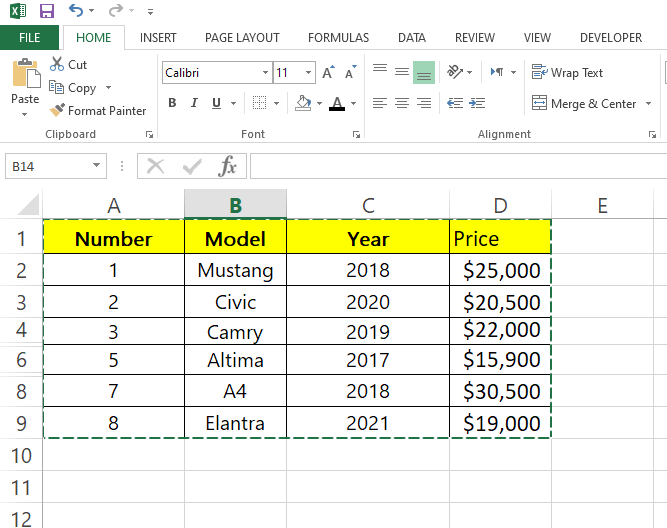
Task: Select row 6 header
Action: 21,360
